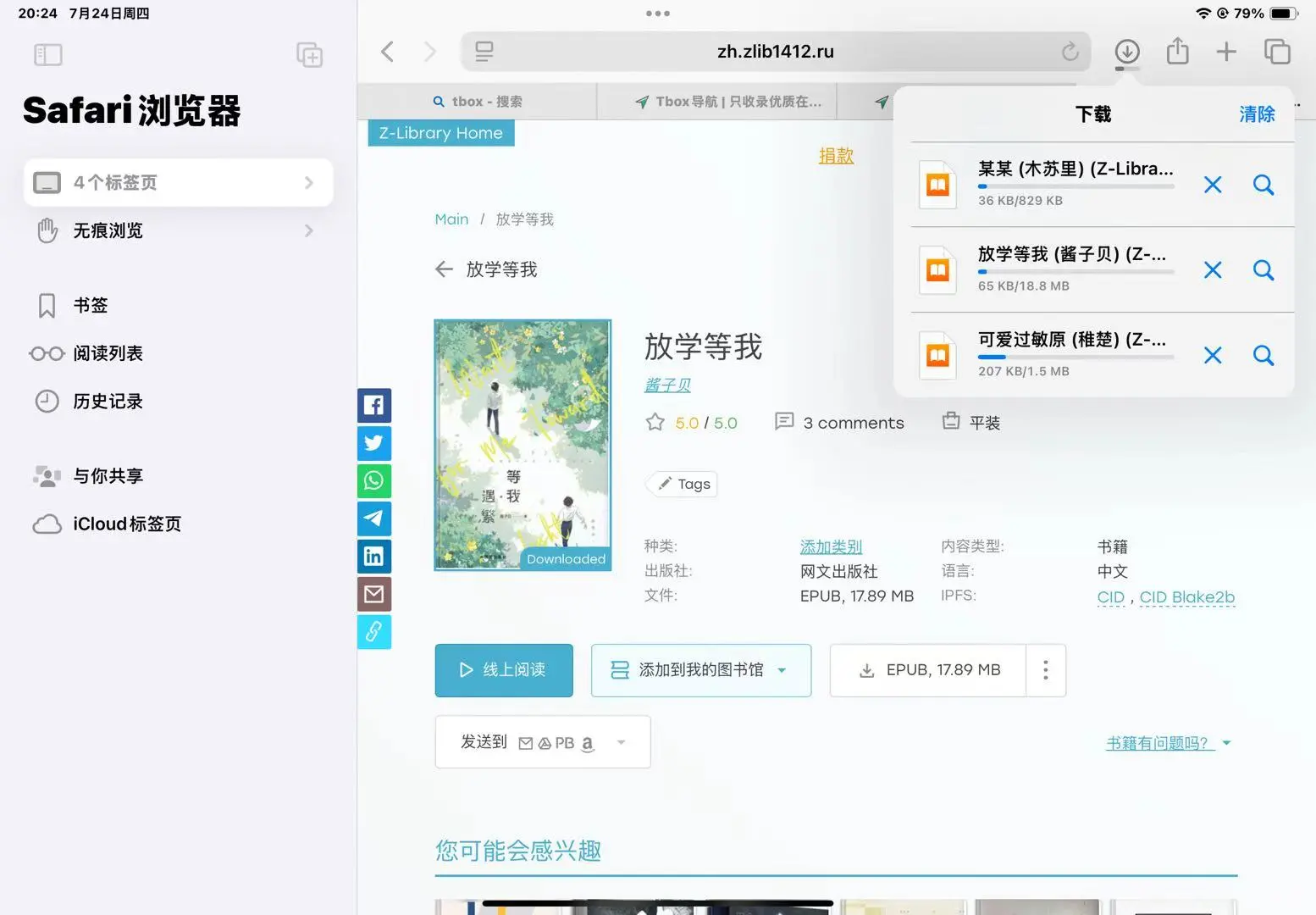Cancel the 放学等我 (酱子贝) download
The height and width of the screenshot is (915, 1316).
[x=1213, y=270]
